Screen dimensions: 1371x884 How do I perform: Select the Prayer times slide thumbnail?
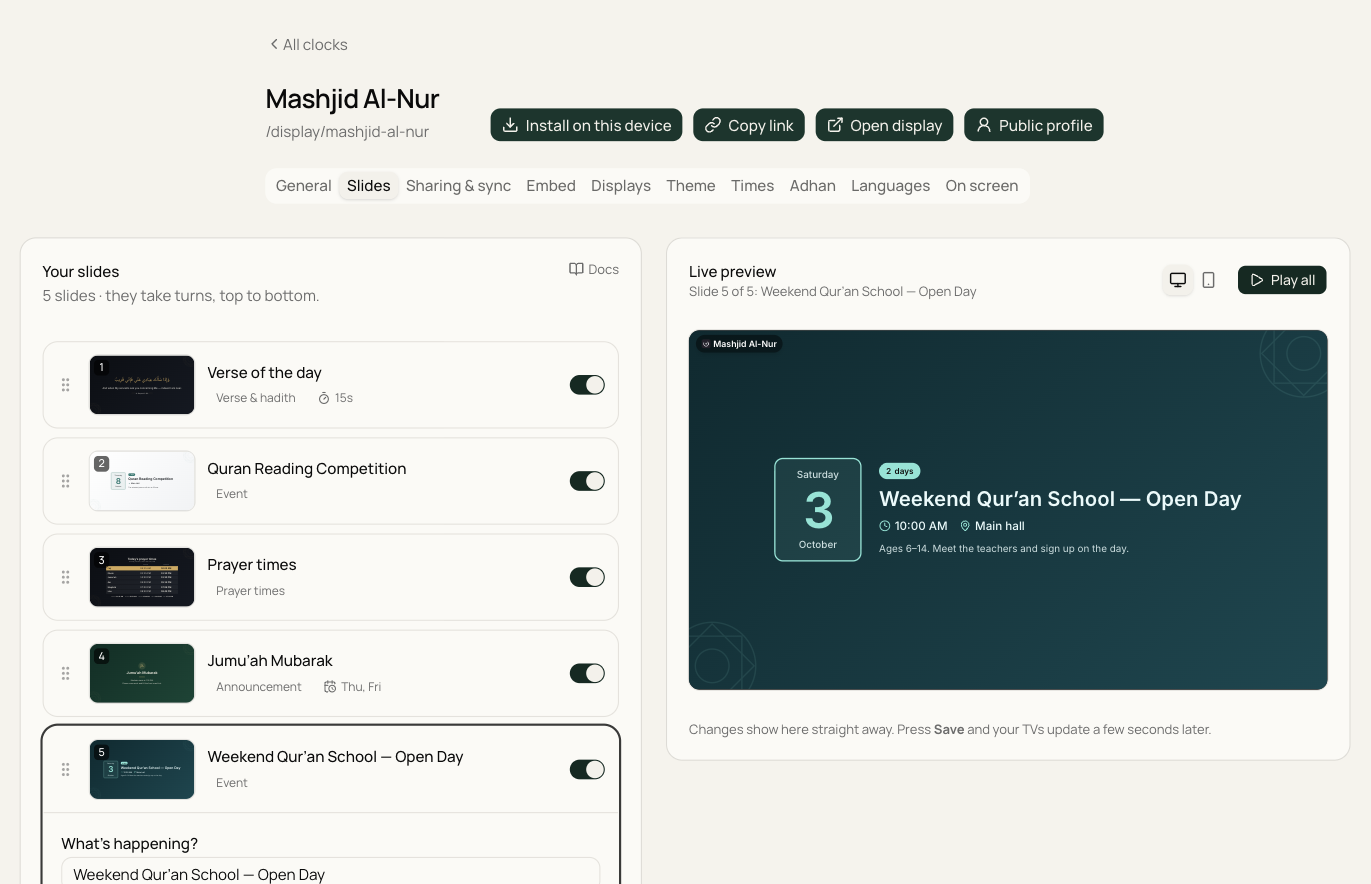click(x=142, y=577)
